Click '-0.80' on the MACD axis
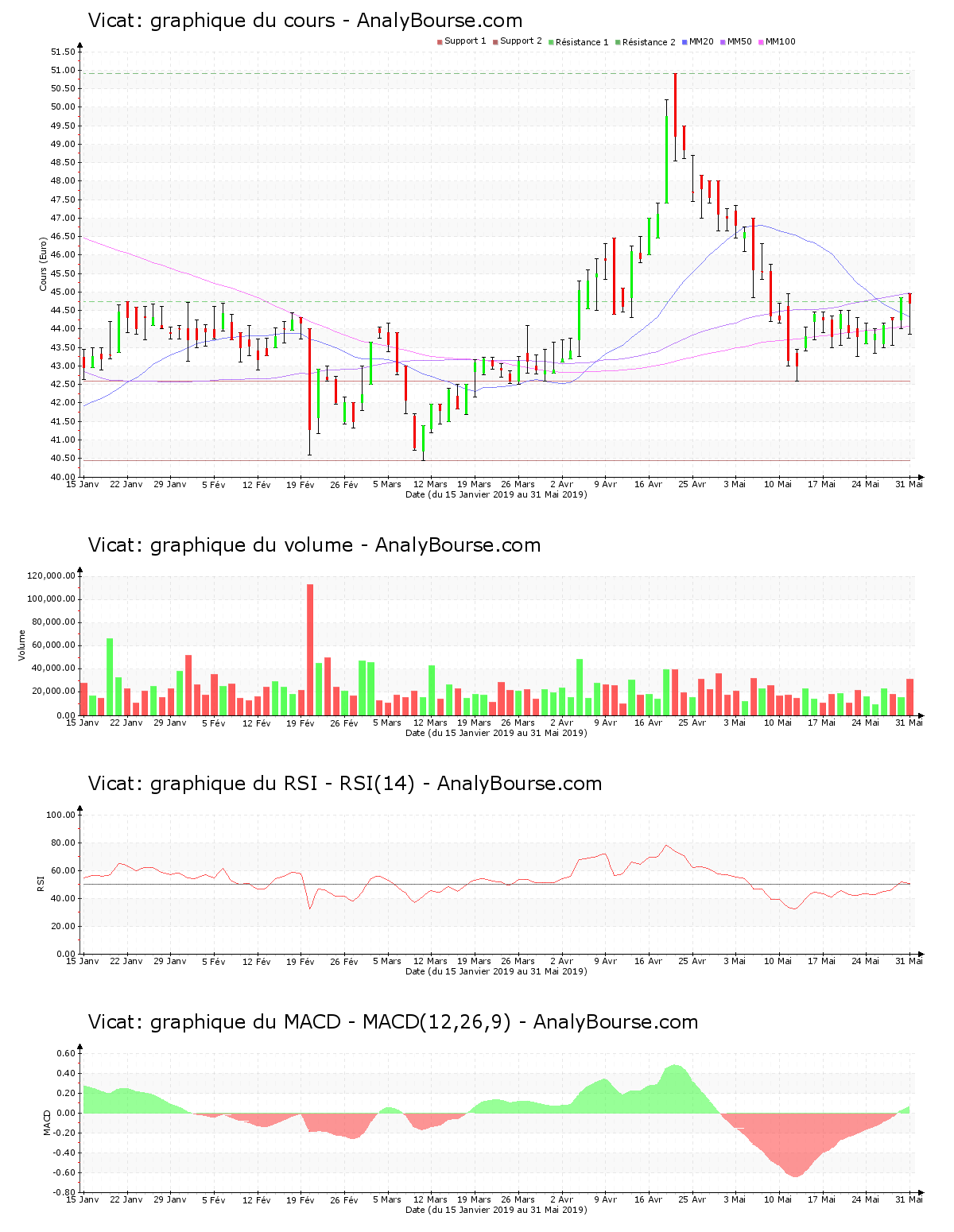Viewport: 954px width, 1232px height. pyautogui.click(x=64, y=1192)
